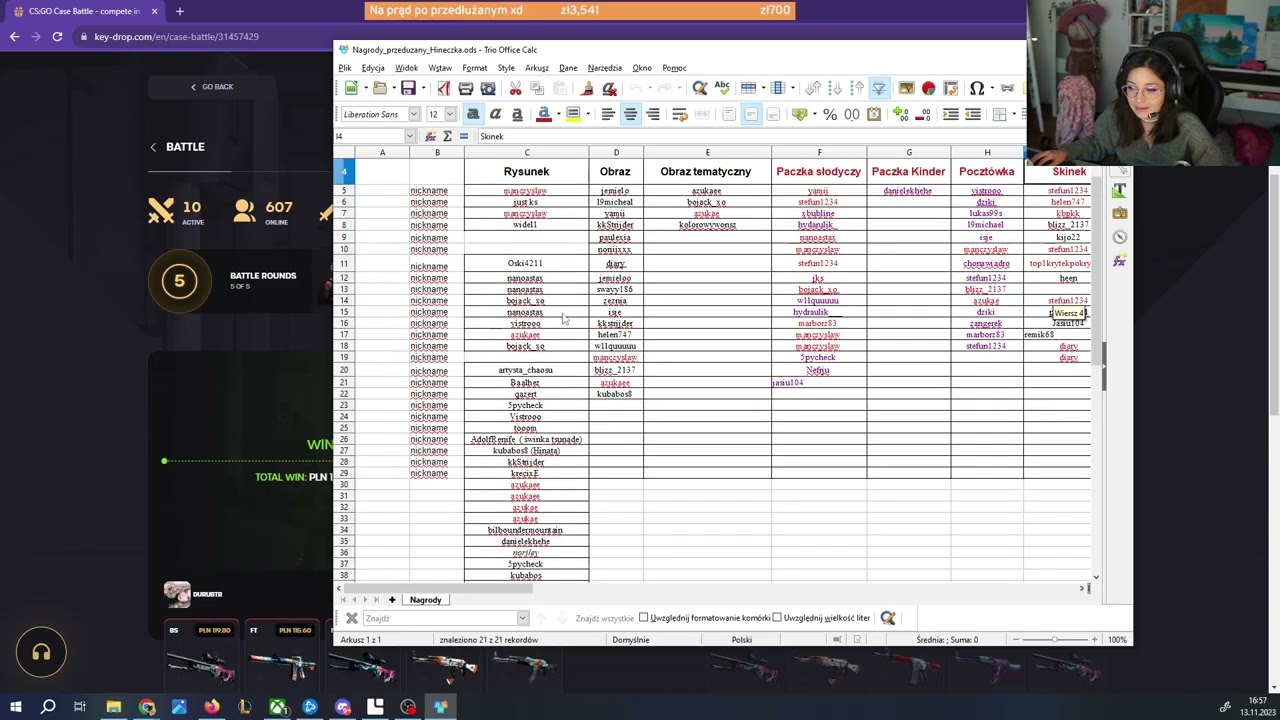Toggle center horizontal alignment
This screenshot has width=1280, height=720.
tap(630, 114)
